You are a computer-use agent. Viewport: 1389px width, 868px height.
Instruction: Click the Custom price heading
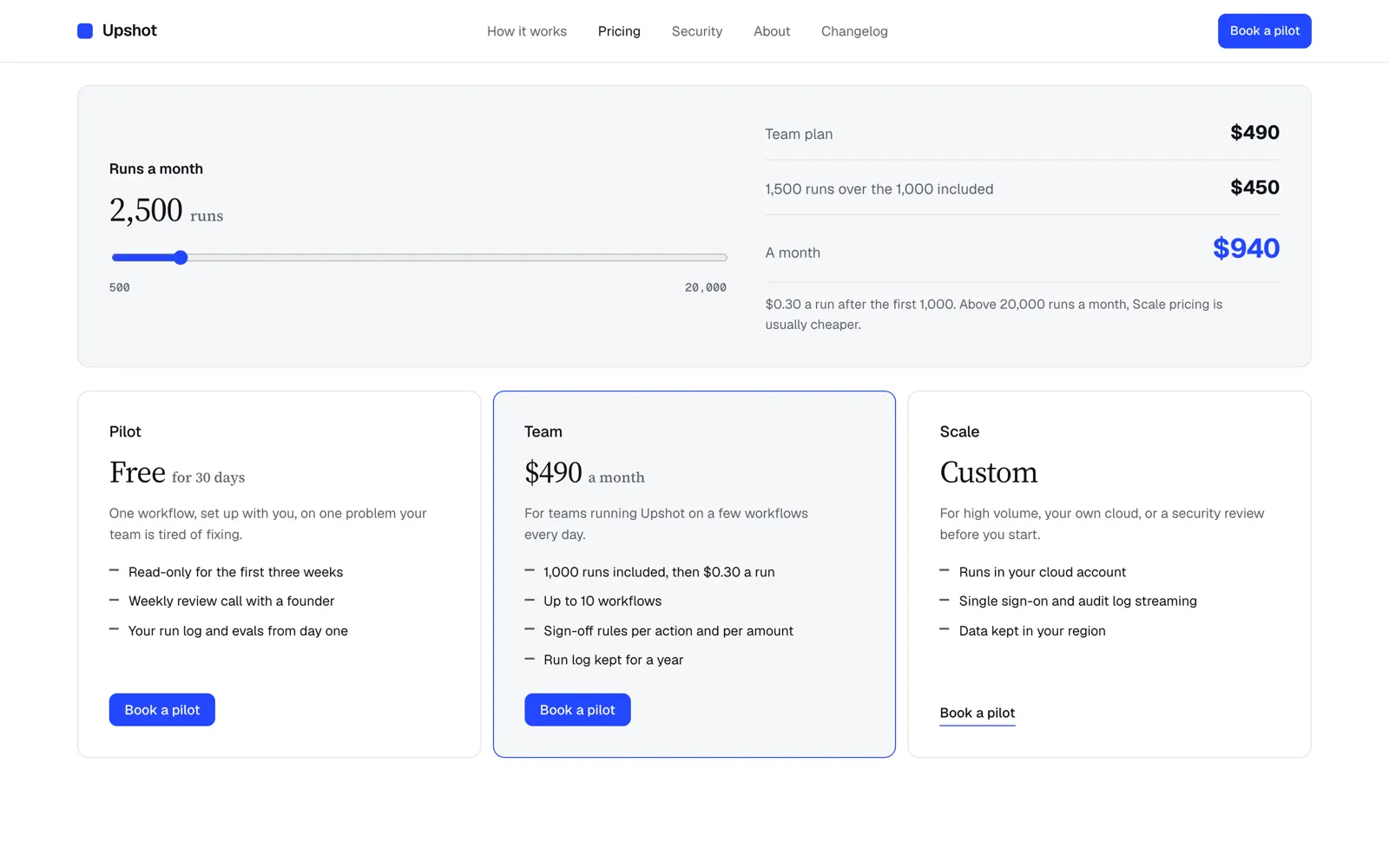pyautogui.click(x=989, y=473)
